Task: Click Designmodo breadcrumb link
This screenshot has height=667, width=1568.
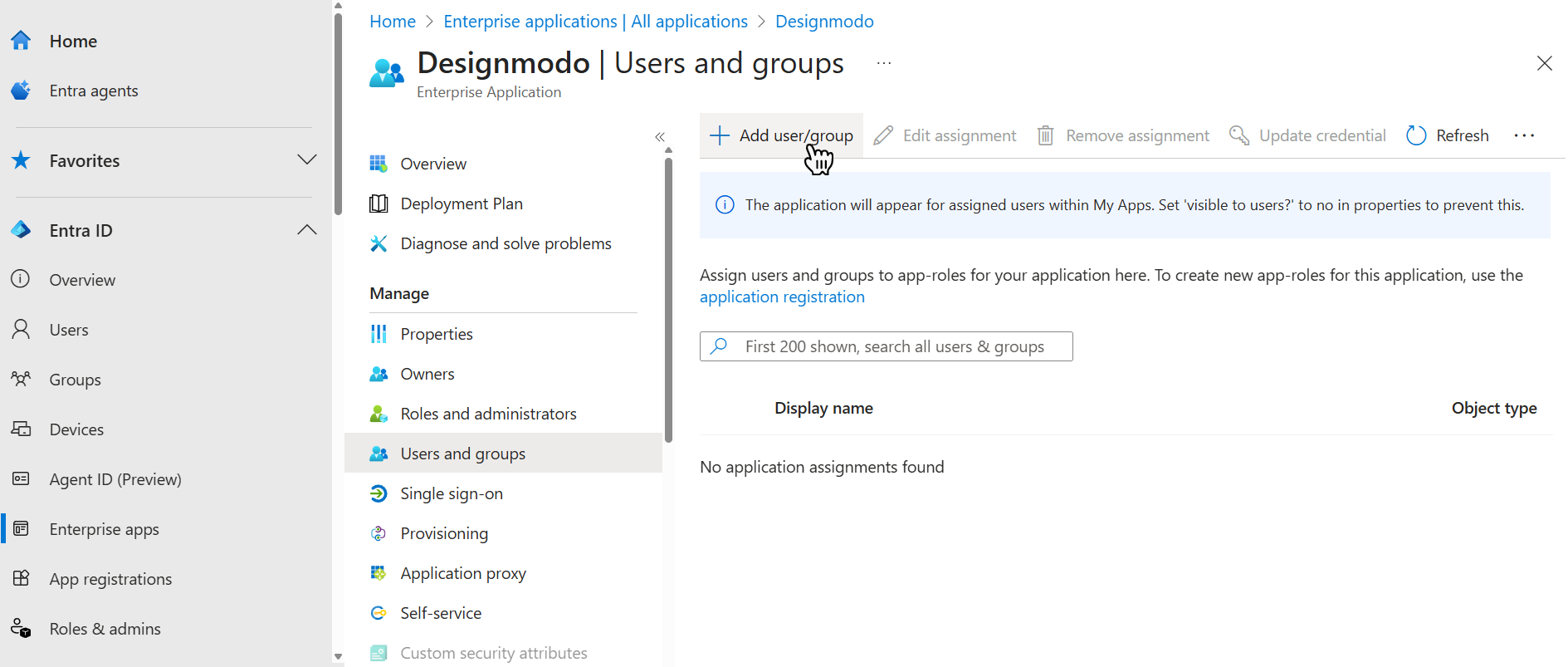Action: (824, 22)
